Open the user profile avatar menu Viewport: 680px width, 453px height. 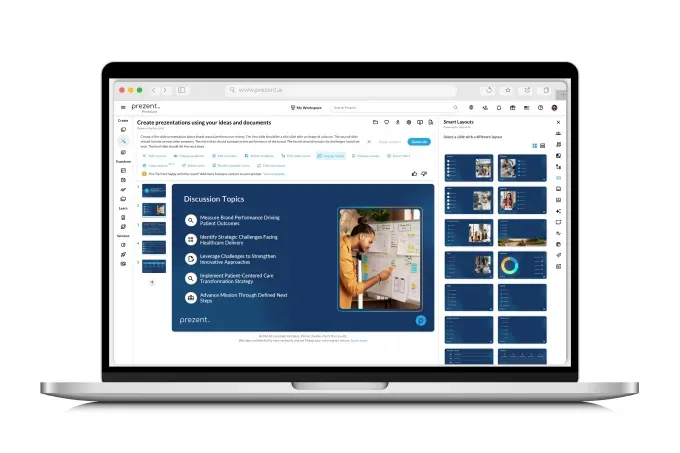tap(554, 108)
